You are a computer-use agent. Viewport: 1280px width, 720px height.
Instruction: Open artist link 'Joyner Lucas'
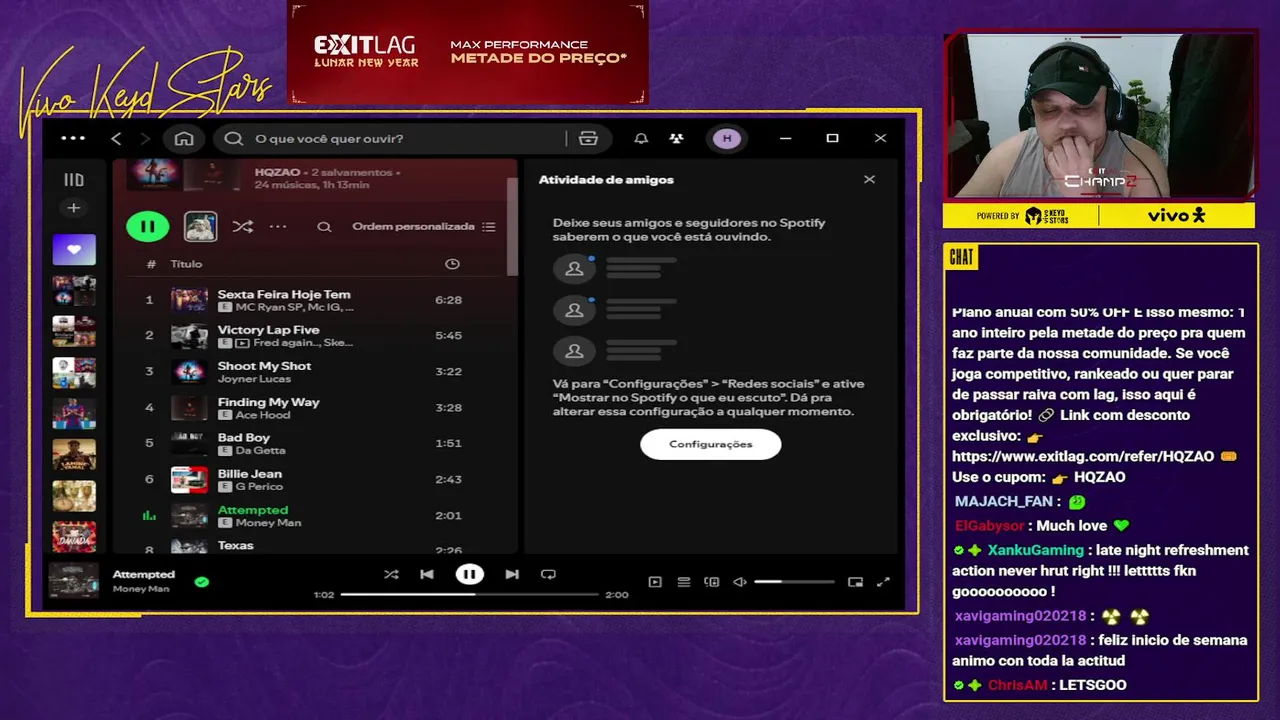click(x=254, y=379)
